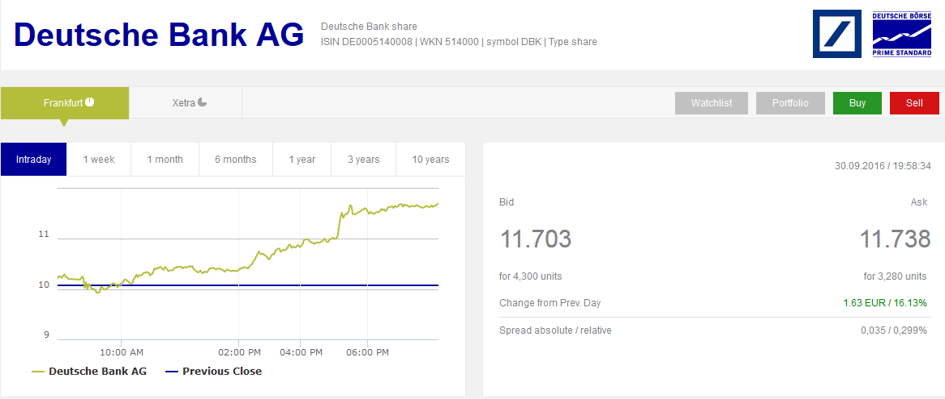This screenshot has height=399, width=945.
Task: Click the green Buy button
Action: click(x=857, y=103)
